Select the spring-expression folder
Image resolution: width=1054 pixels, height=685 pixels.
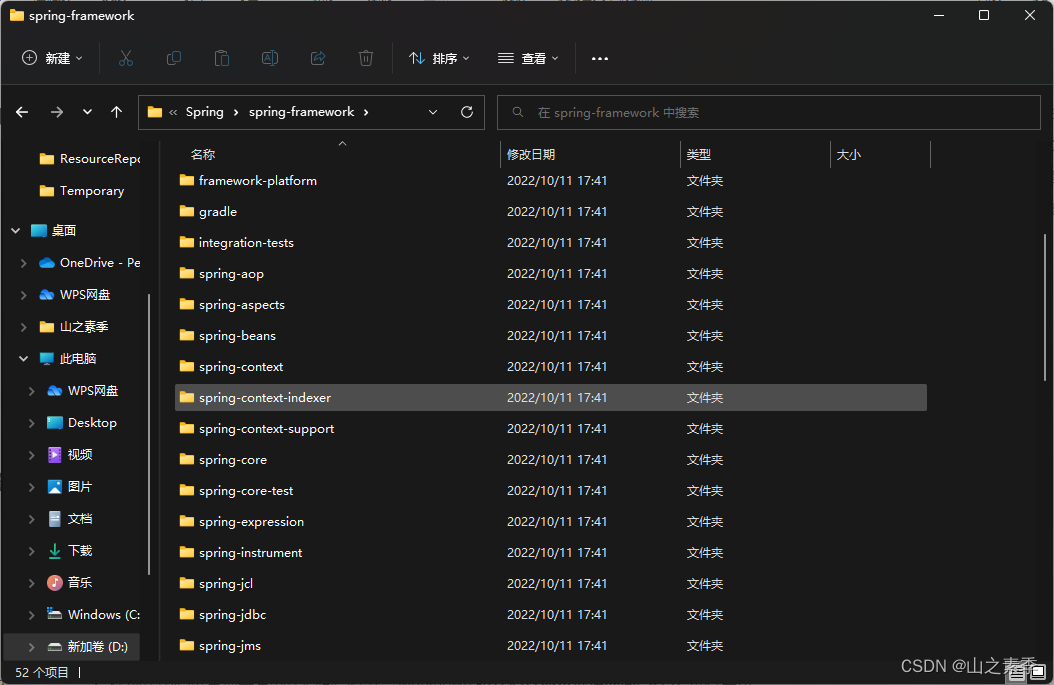coord(551,522)
